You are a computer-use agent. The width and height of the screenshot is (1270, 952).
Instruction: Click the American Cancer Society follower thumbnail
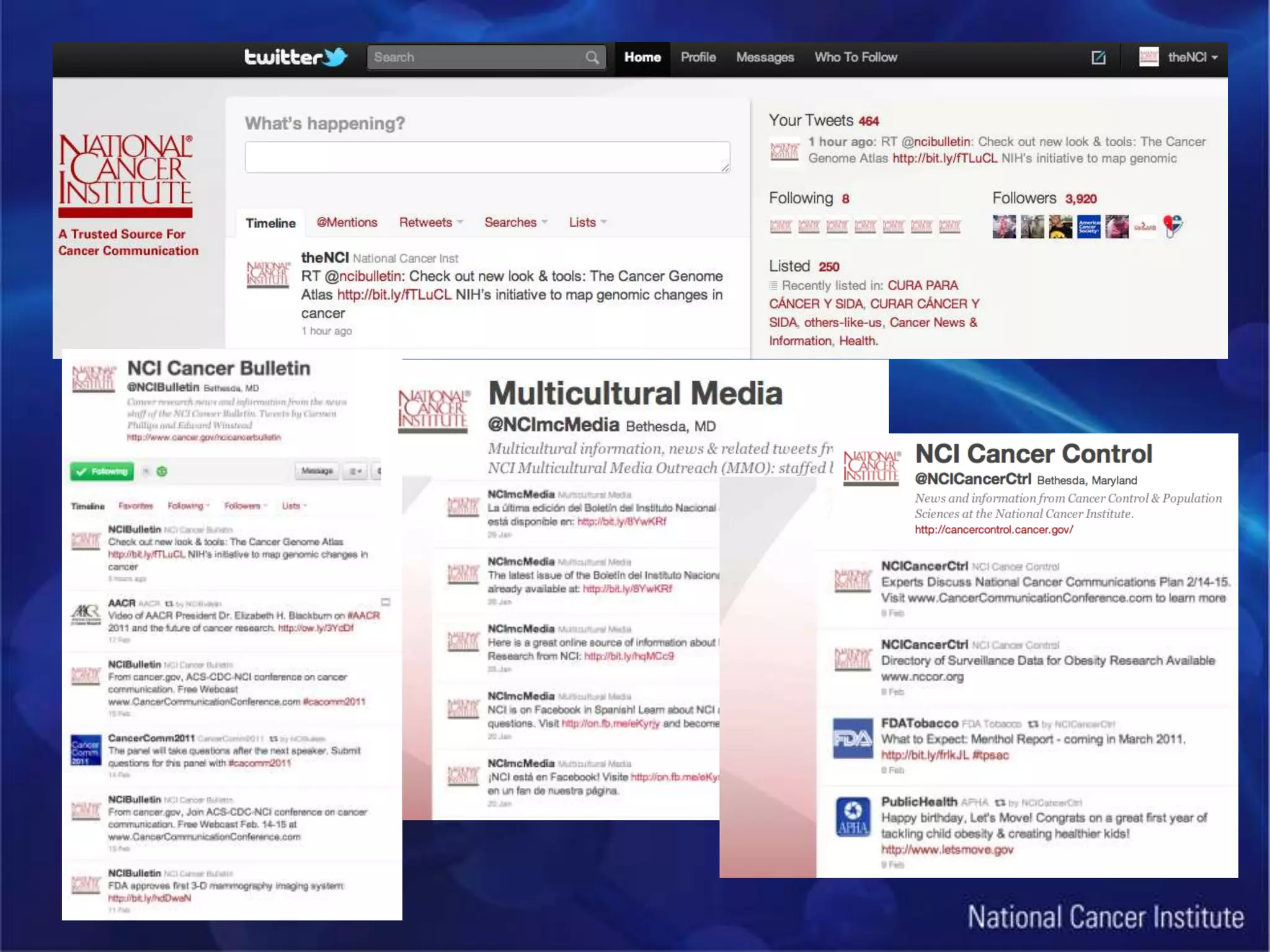point(1088,227)
